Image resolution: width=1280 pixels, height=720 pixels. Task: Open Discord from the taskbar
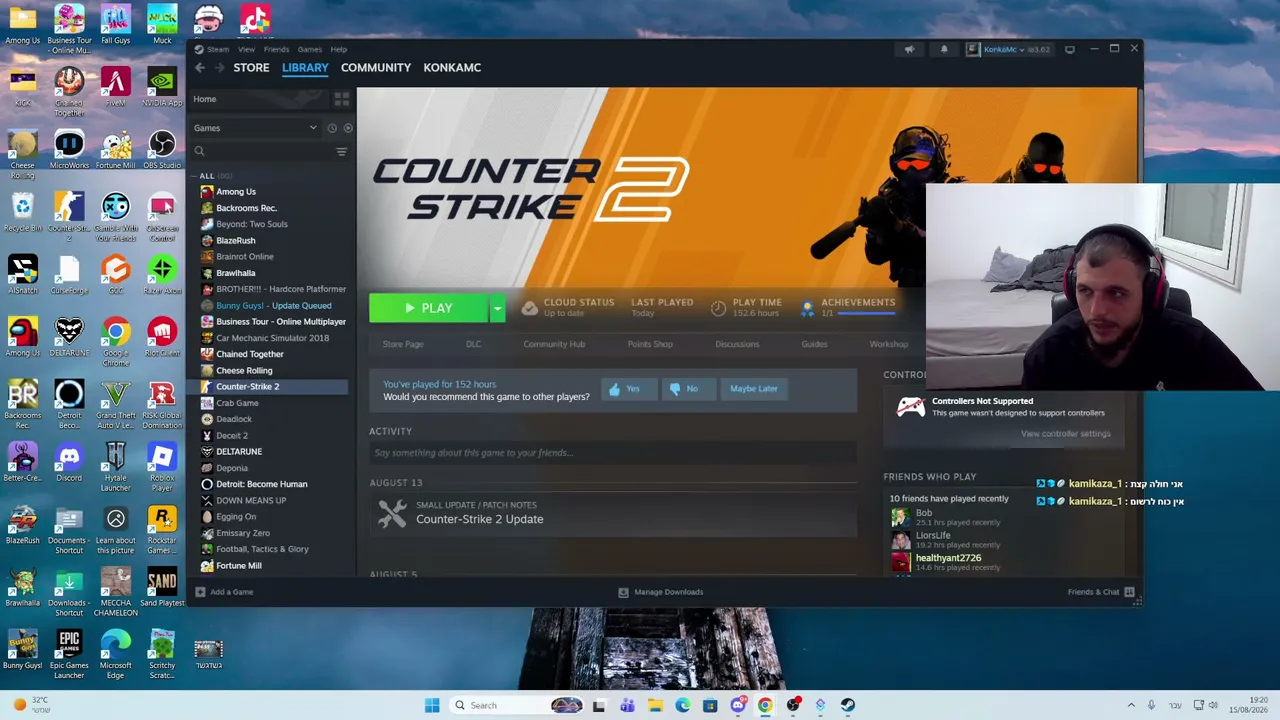(737, 706)
